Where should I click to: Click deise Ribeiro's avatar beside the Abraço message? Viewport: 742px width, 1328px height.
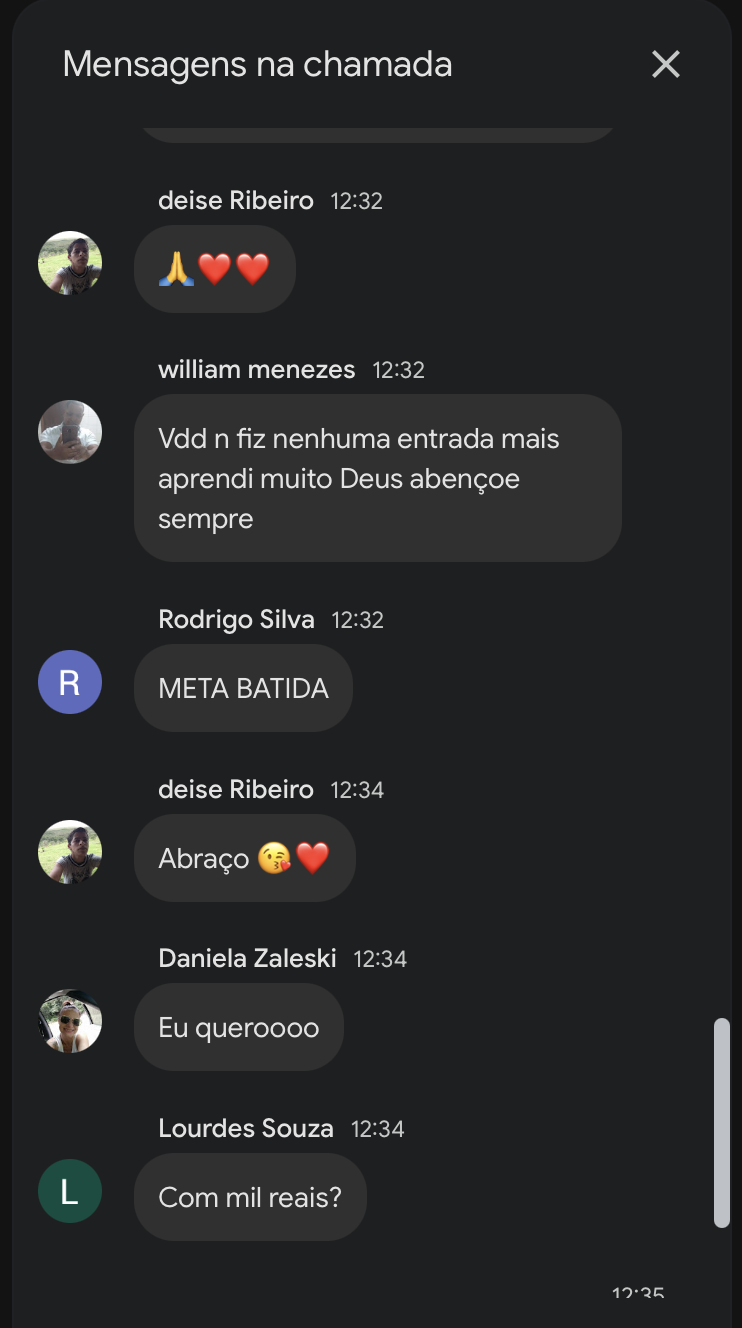70,852
